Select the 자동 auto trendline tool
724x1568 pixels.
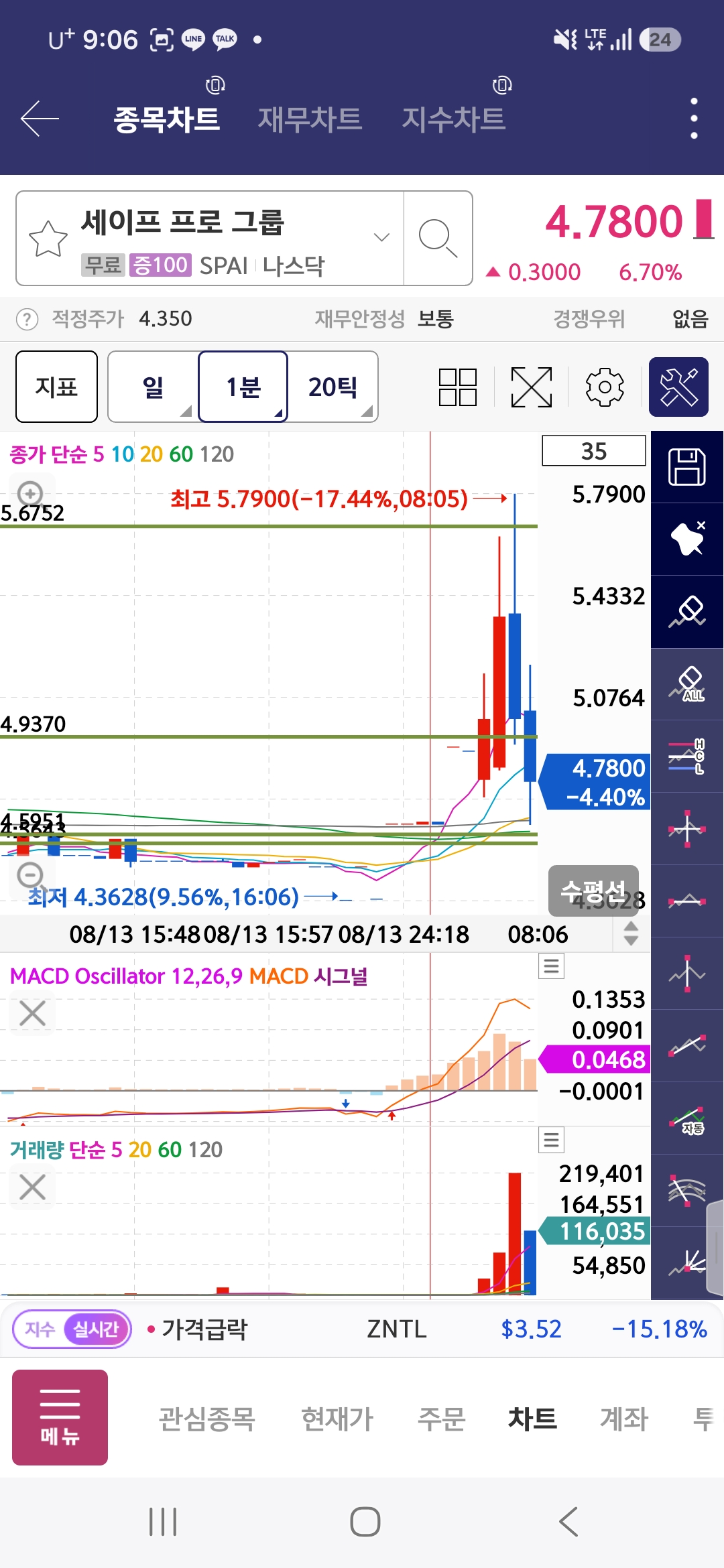point(687,1118)
